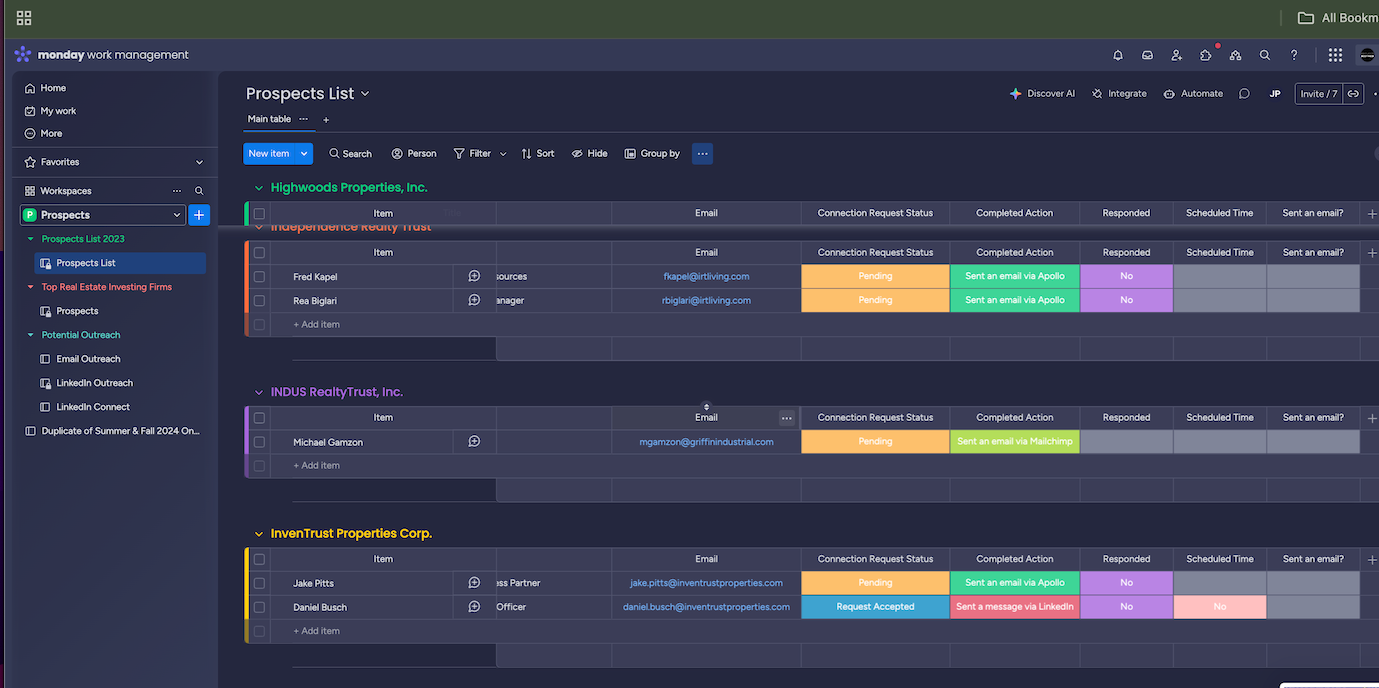The image size is (1379, 688).
Task: Open the notifications bell
Action: pyautogui.click(x=1118, y=55)
